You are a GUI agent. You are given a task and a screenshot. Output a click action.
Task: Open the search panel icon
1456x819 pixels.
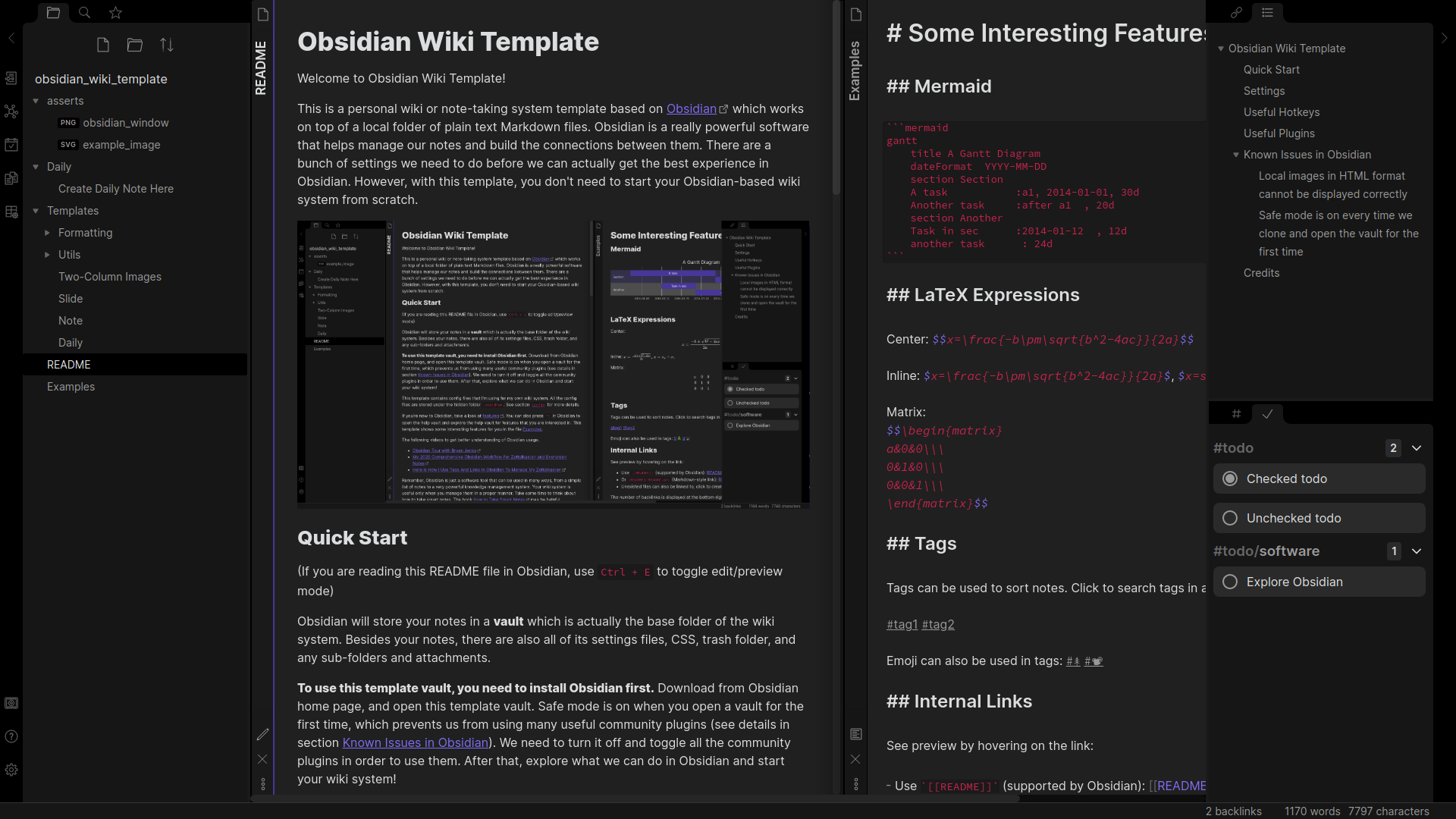point(84,13)
